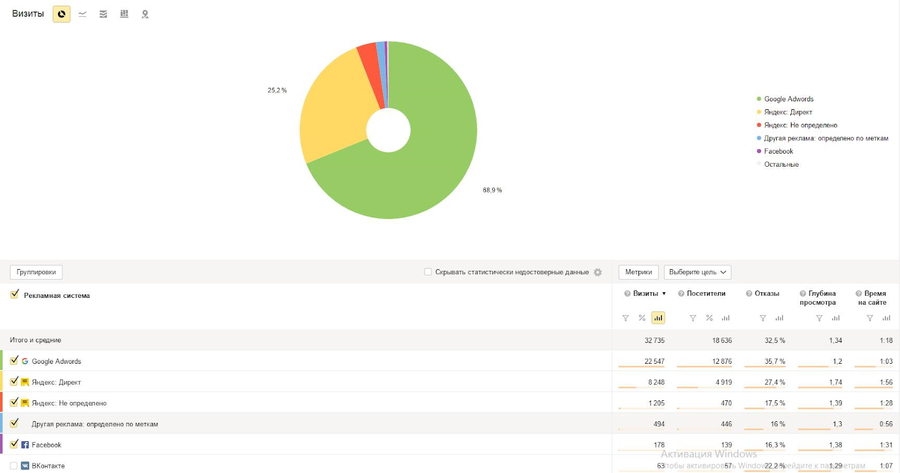Click filter icon under Глубина просмотра

tap(819, 318)
